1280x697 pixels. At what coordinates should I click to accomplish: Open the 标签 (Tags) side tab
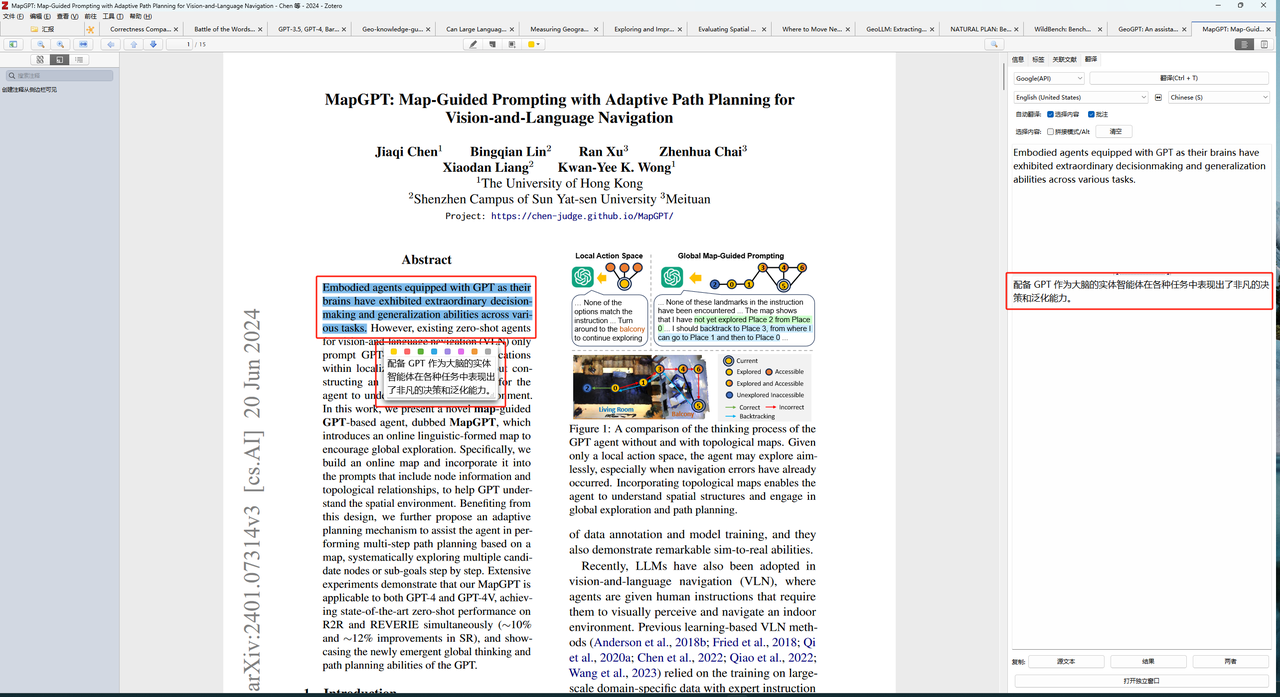(1038, 60)
